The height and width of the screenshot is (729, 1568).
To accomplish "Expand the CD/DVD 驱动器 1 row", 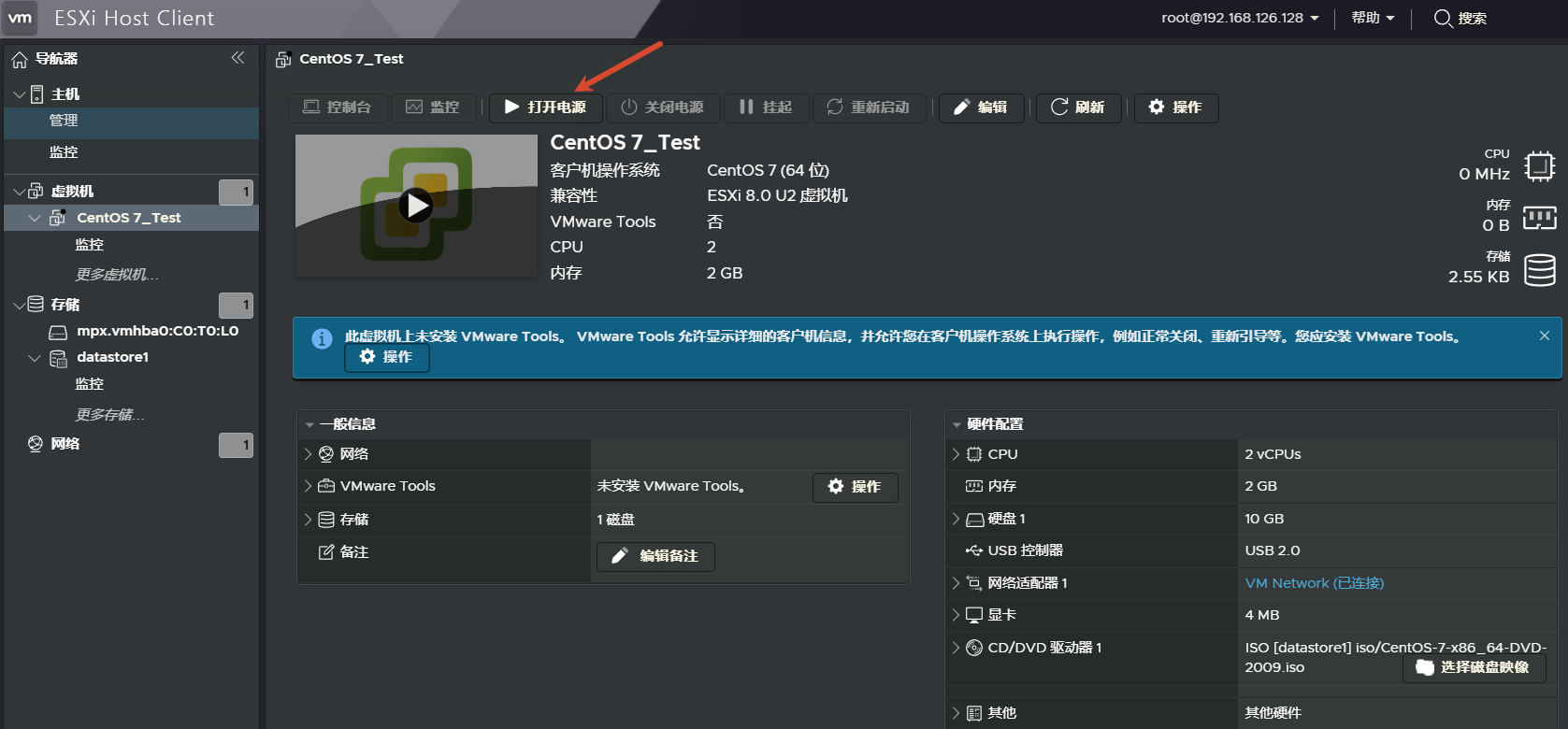I will click(x=956, y=648).
